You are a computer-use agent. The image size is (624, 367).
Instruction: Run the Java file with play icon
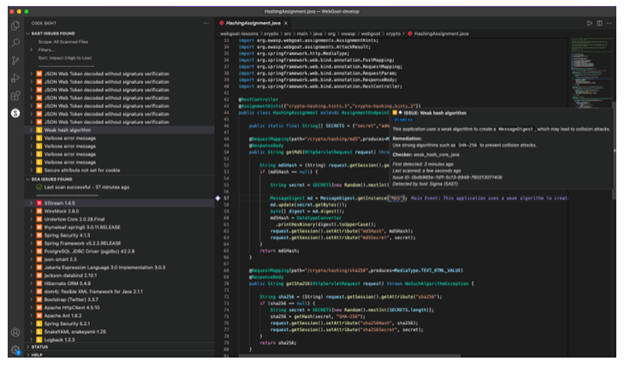pos(589,23)
